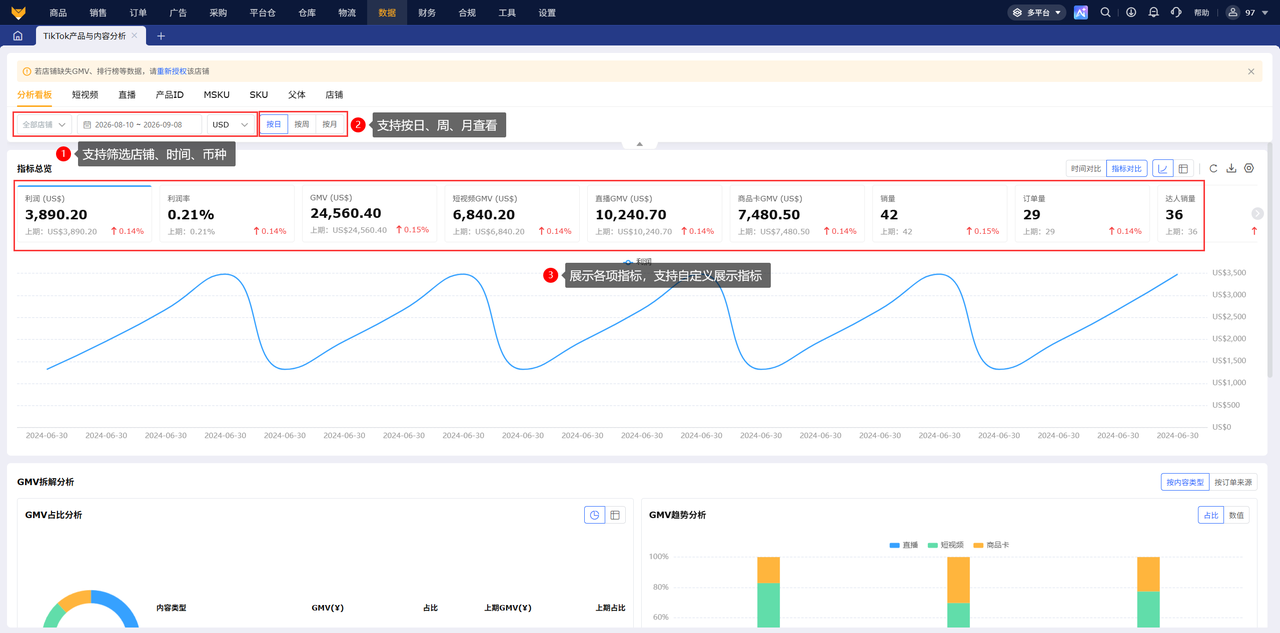
Task: Open the 广告 top menu
Action: click(178, 13)
